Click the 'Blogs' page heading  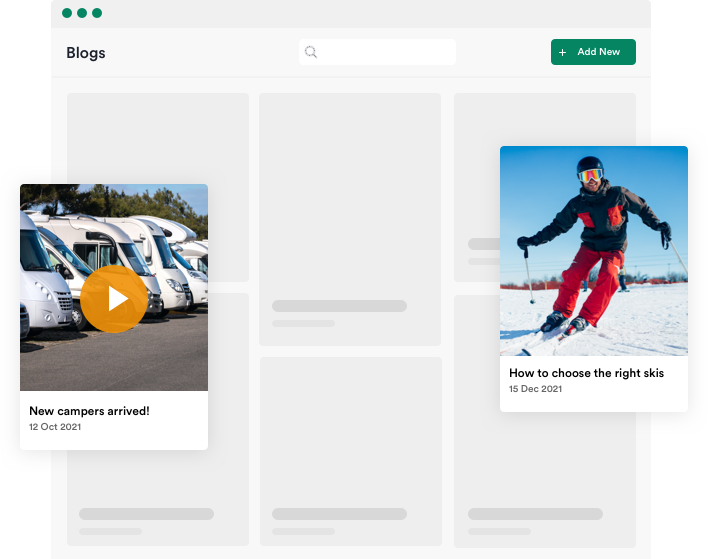(x=86, y=53)
